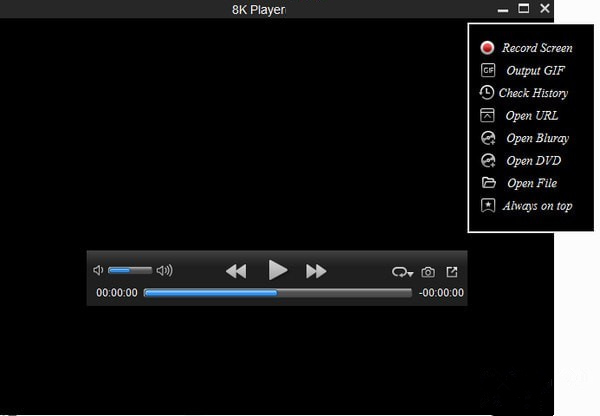Click the fast forward button
Viewport: 600px width, 416px height.
pos(316,271)
